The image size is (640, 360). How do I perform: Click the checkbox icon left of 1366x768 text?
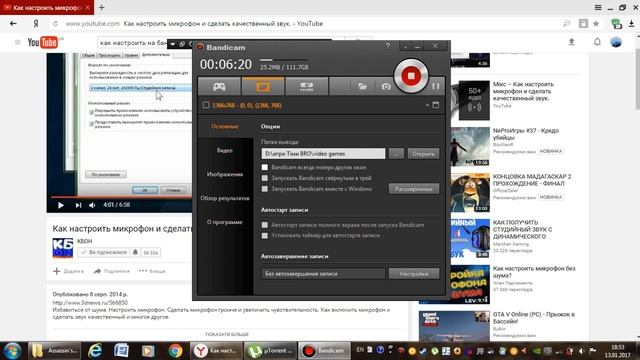(x=206, y=105)
